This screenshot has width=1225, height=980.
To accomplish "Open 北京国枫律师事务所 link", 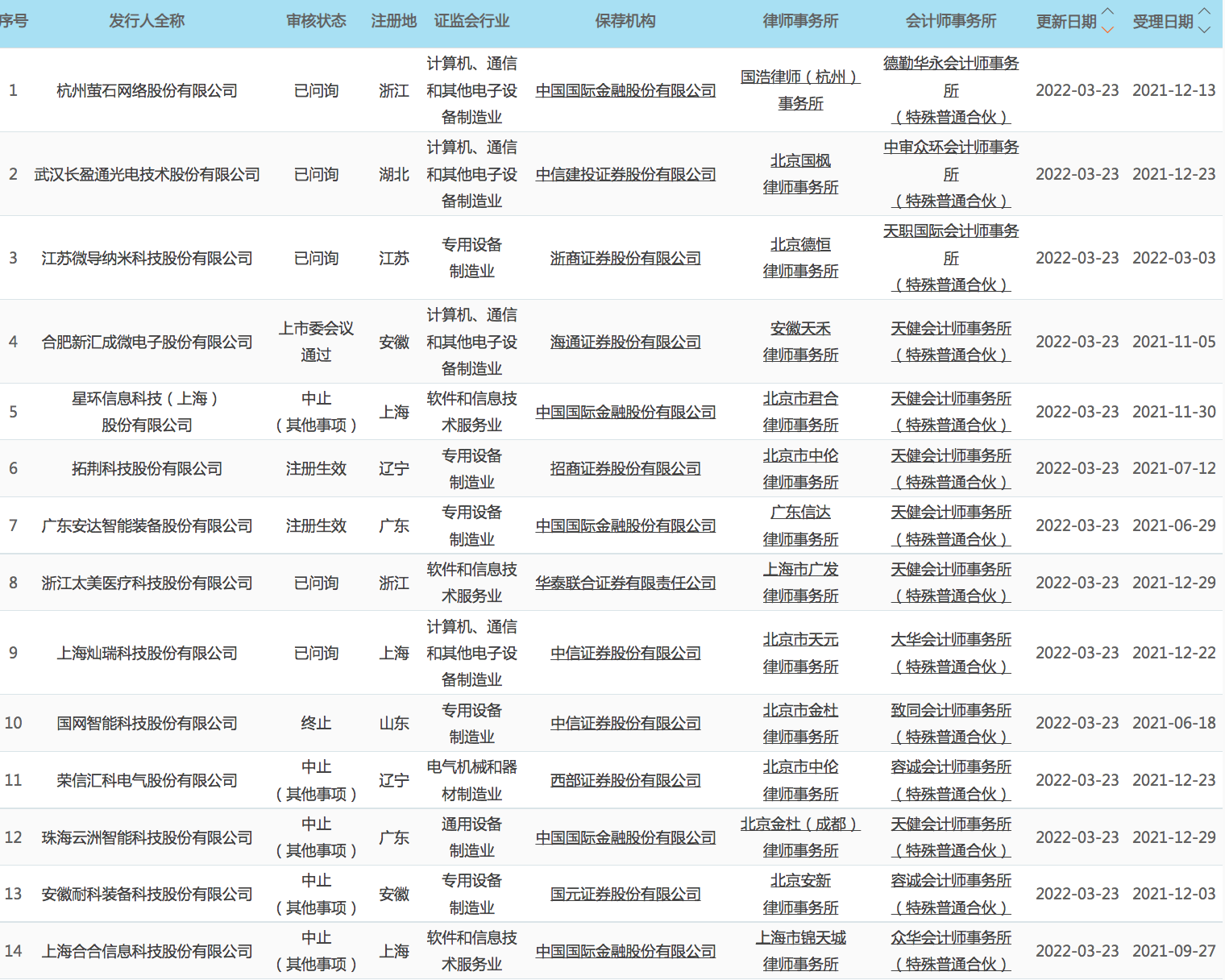I will (x=800, y=174).
